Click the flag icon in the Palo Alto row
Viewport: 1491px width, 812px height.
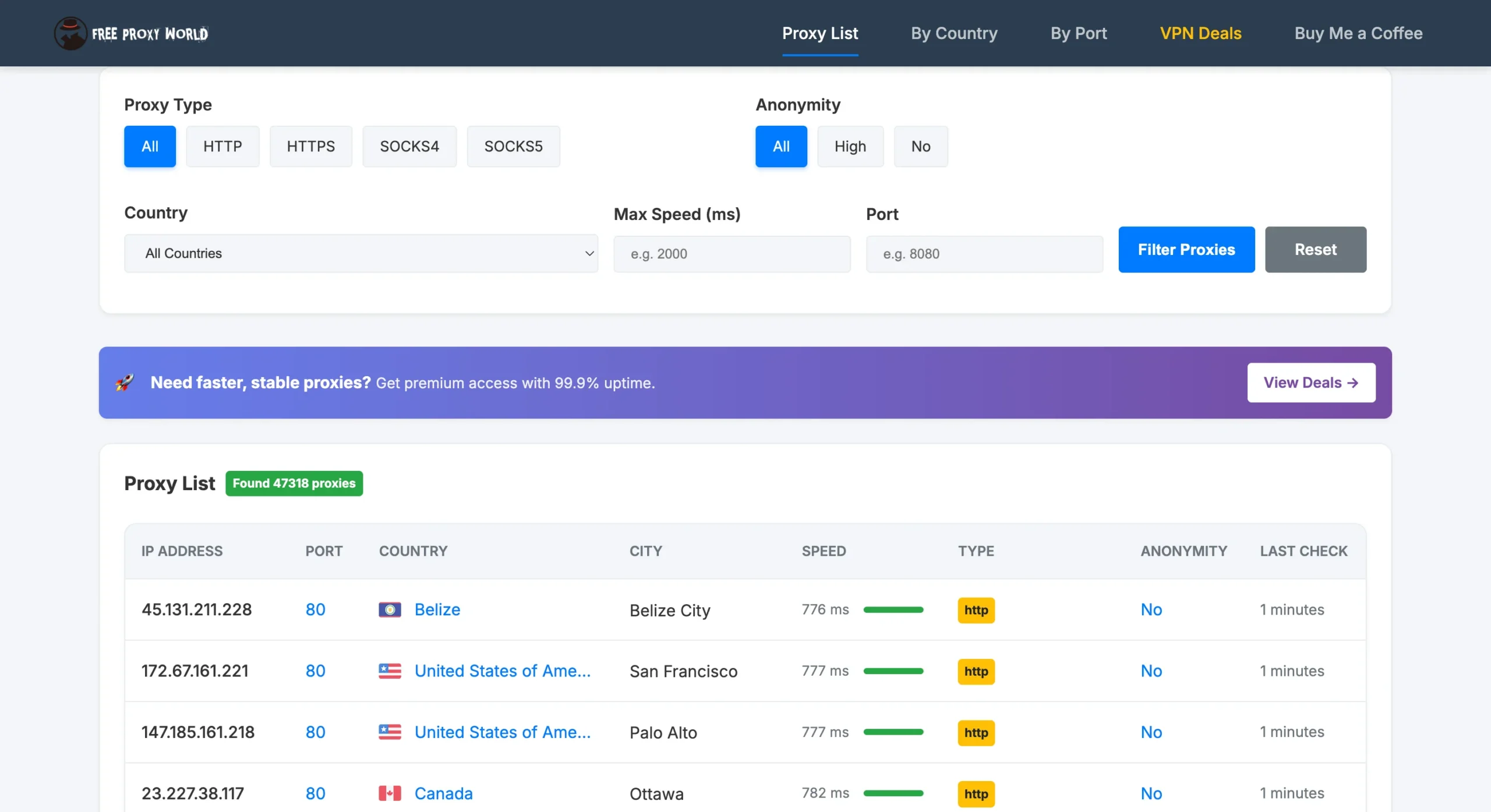[390, 732]
